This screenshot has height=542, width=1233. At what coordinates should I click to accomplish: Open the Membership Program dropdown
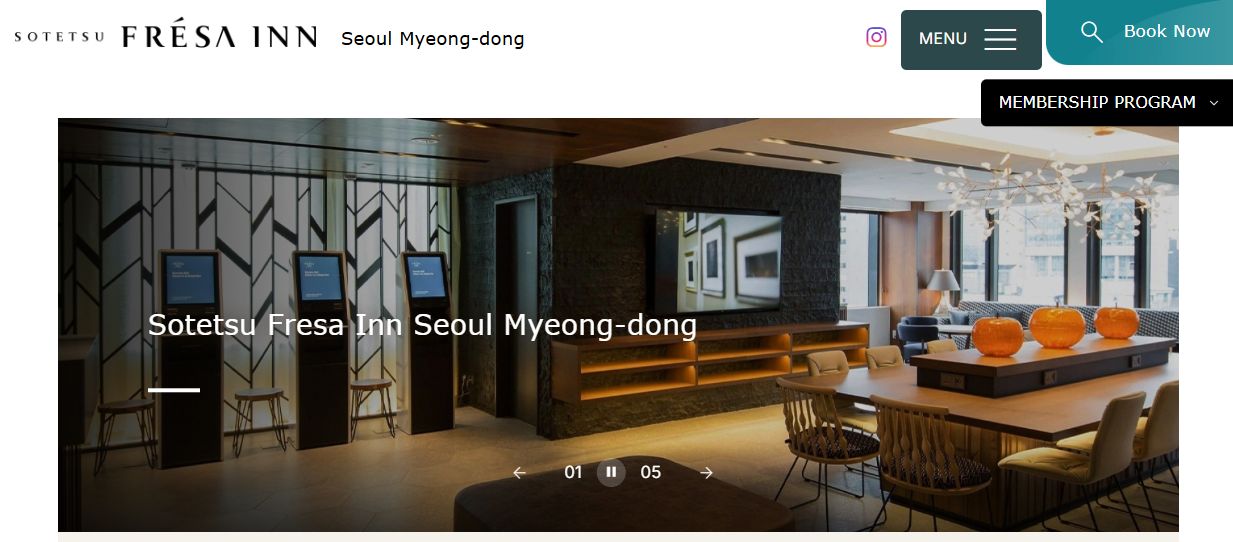pos(1107,103)
